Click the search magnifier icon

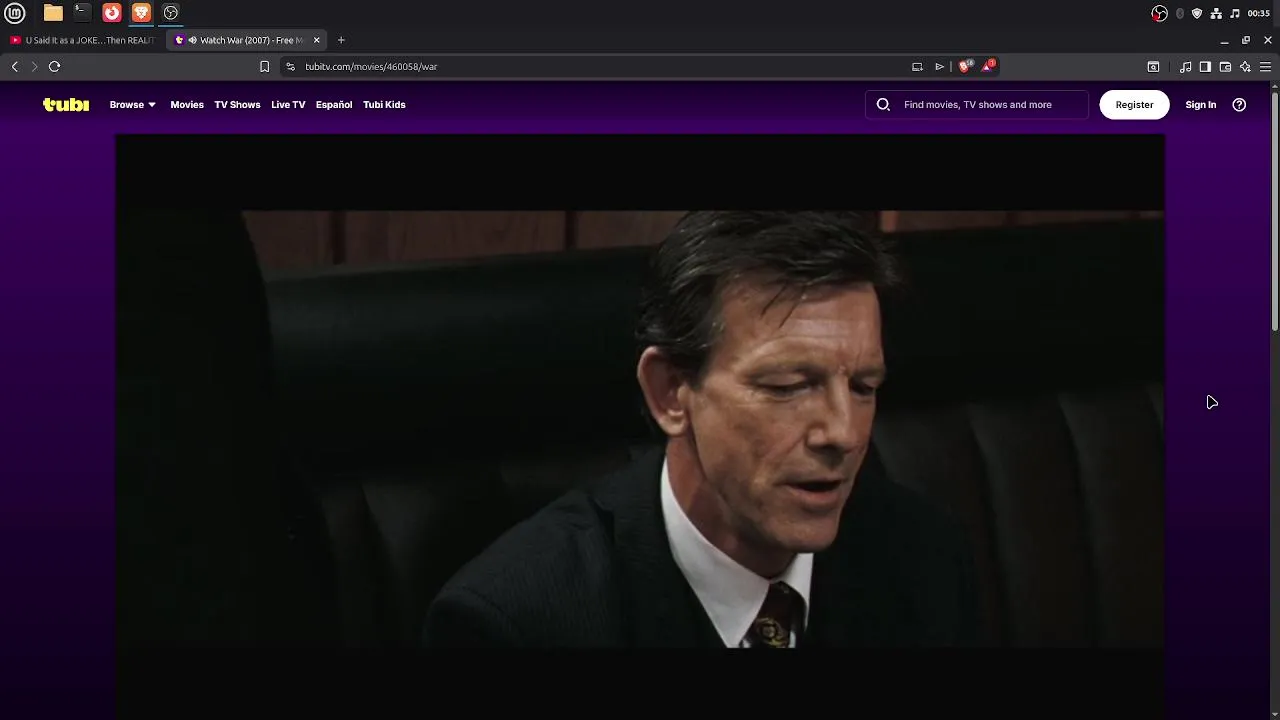pos(883,104)
